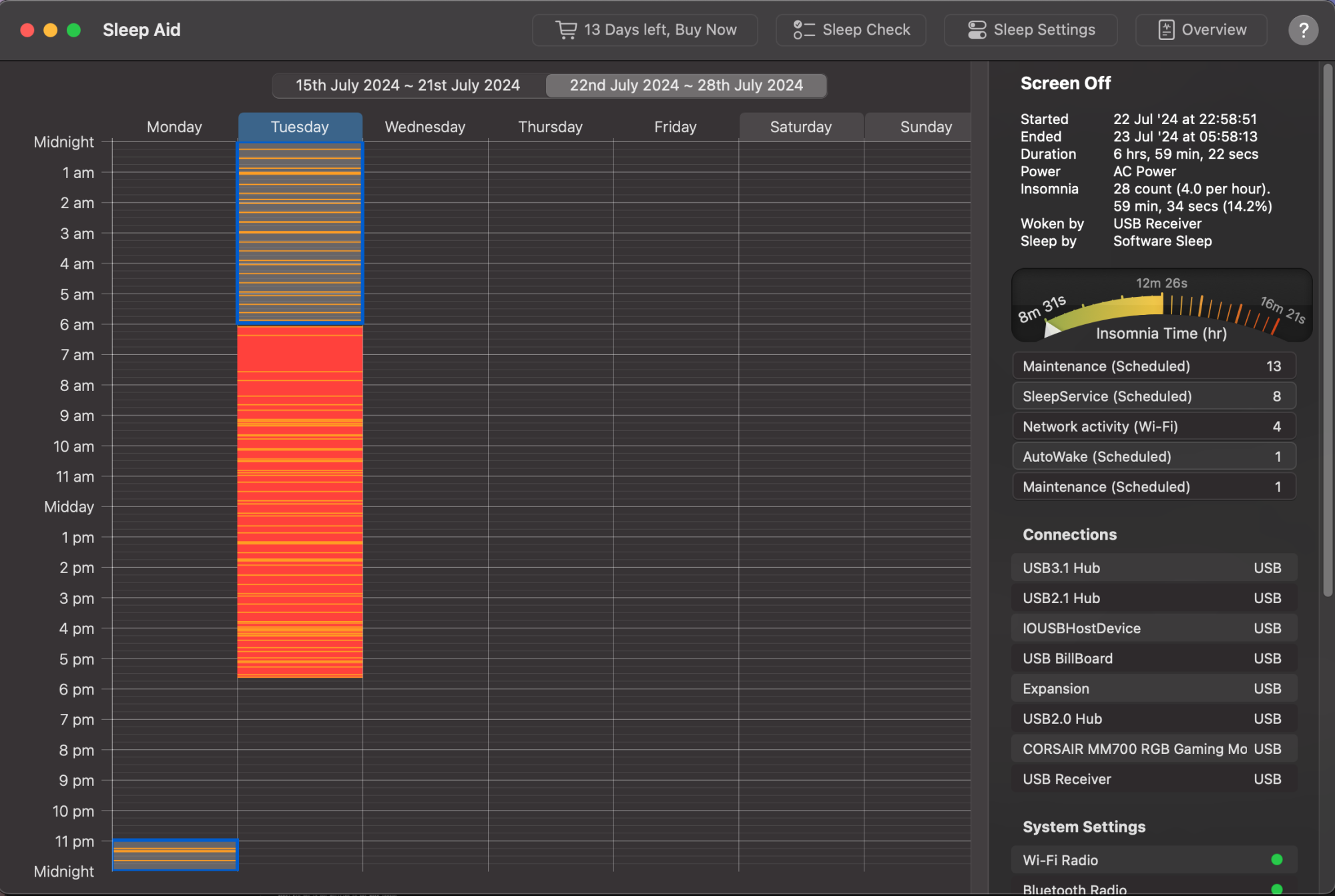This screenshot has width=1335, height=896.
Task: Select Maintenance (Scheduled) row with count 13
Action: point(1153,366)
